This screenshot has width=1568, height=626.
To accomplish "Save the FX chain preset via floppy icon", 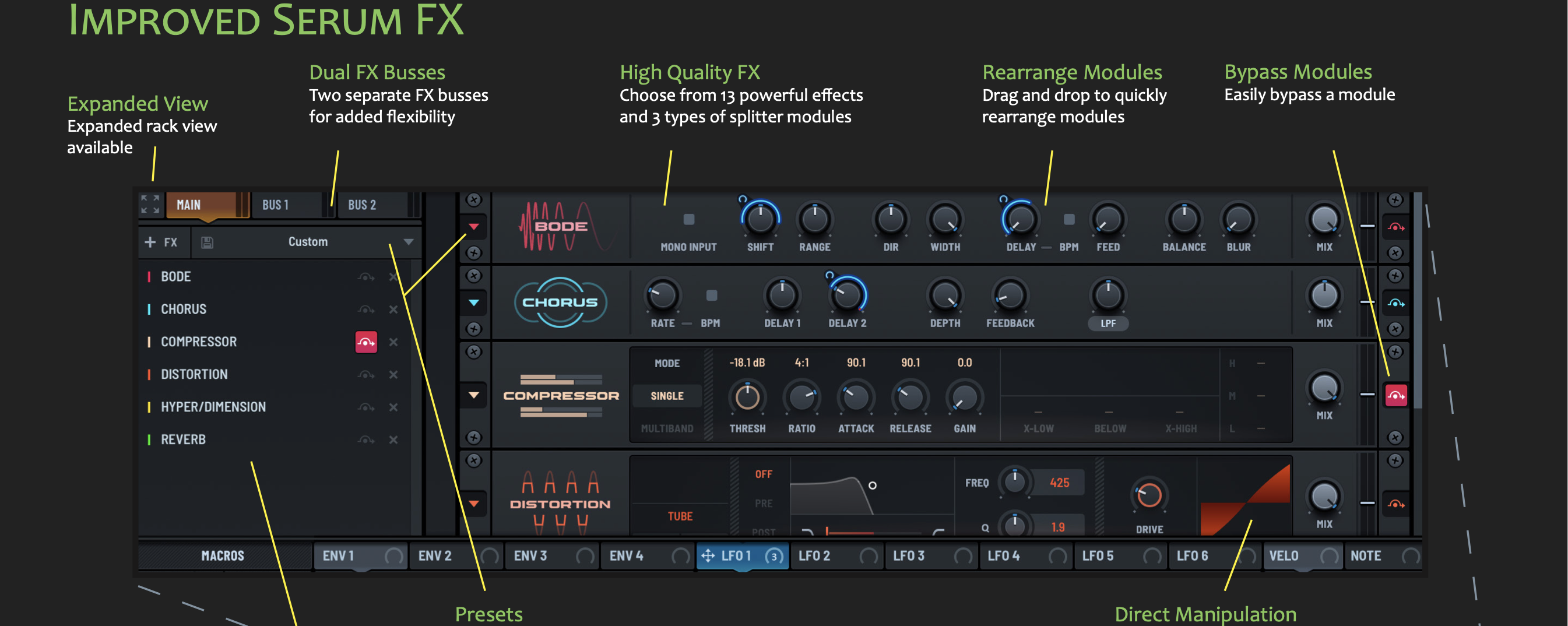I will pyautogui.click(x=207, y=242).
